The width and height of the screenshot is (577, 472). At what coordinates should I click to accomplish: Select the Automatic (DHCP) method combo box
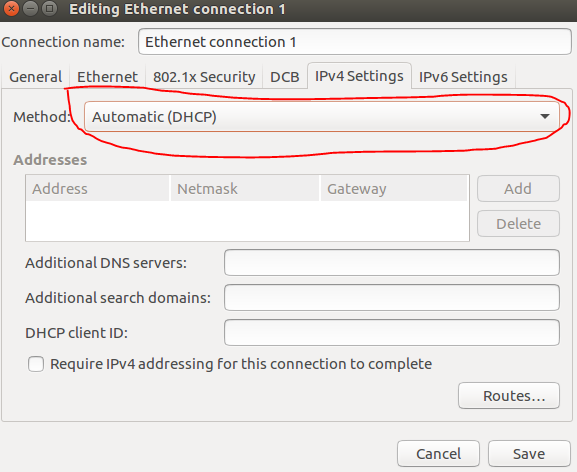click(322, 117)
